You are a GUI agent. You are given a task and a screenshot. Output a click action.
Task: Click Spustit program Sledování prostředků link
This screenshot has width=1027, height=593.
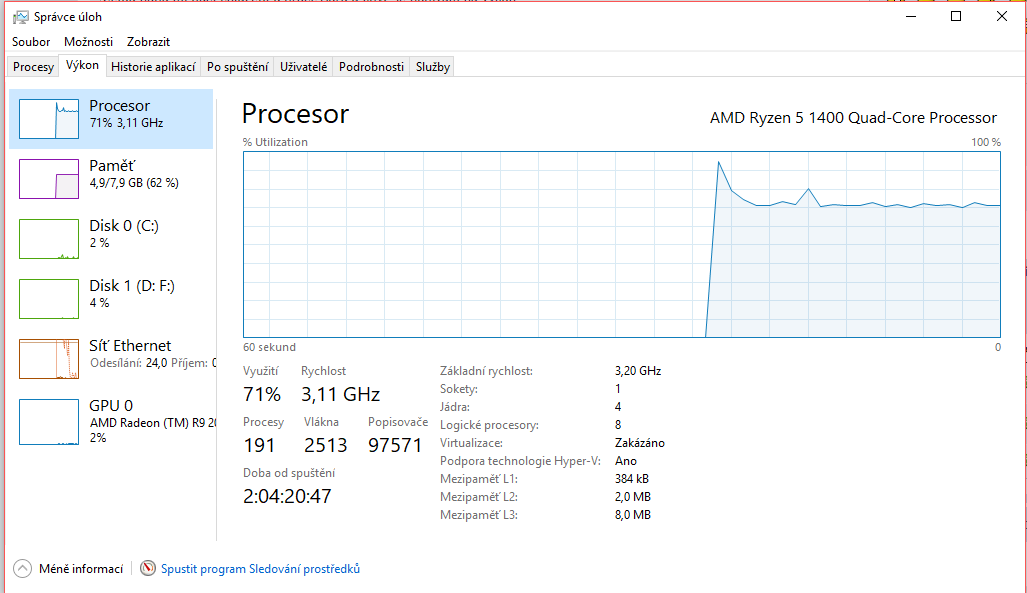[260, 569]
